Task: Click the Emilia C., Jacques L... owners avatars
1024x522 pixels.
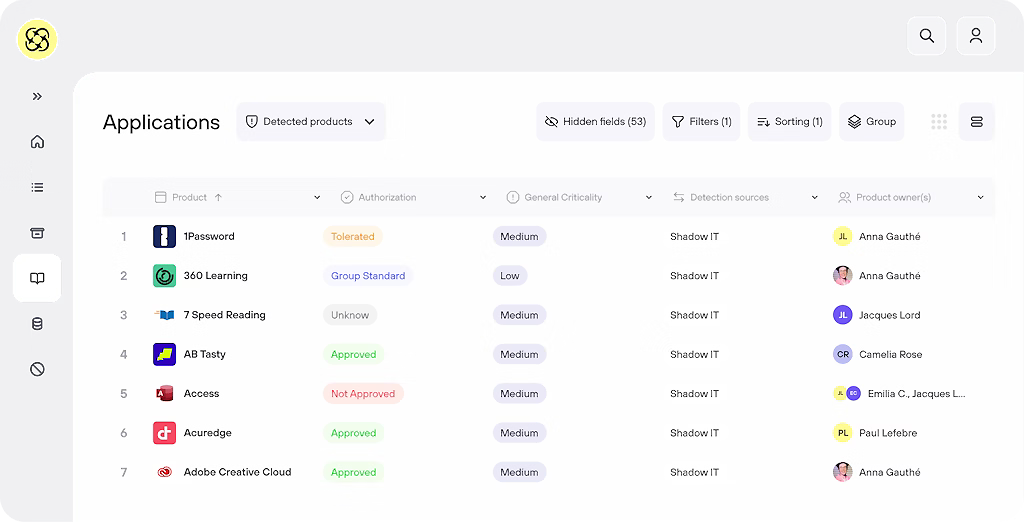Action: 848,393
